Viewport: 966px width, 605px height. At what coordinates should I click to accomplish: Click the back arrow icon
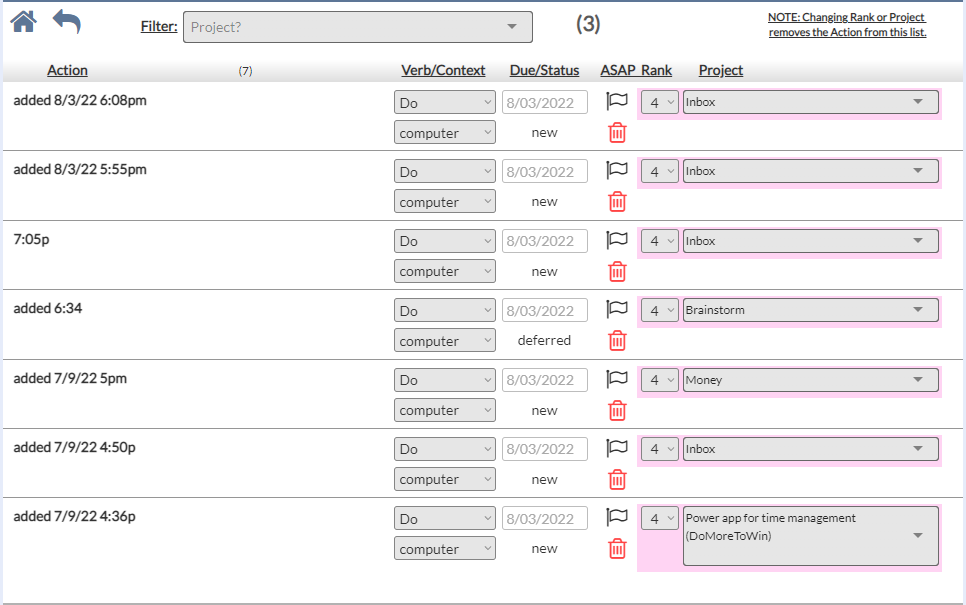[x=67, y=21]
